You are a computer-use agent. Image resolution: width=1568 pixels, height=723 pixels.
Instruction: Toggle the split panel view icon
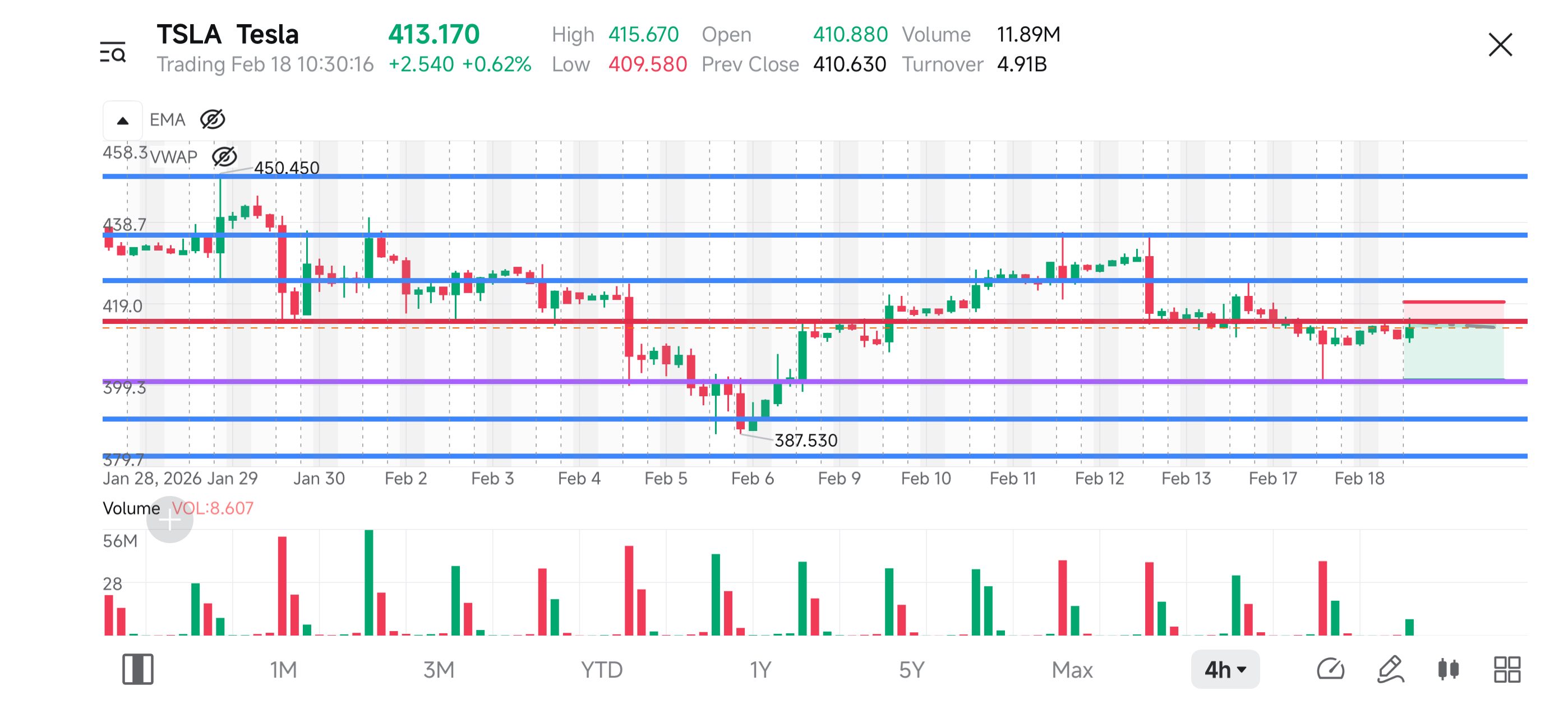137,669
